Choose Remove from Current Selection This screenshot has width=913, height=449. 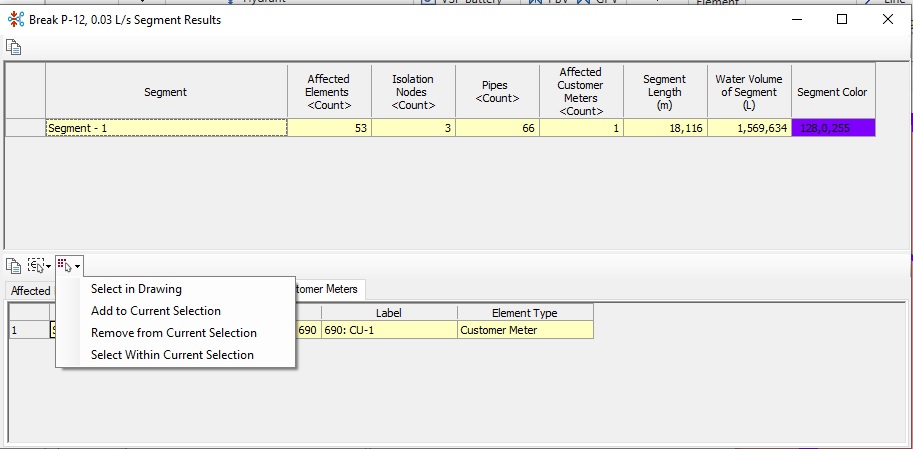tap(174, 333)
